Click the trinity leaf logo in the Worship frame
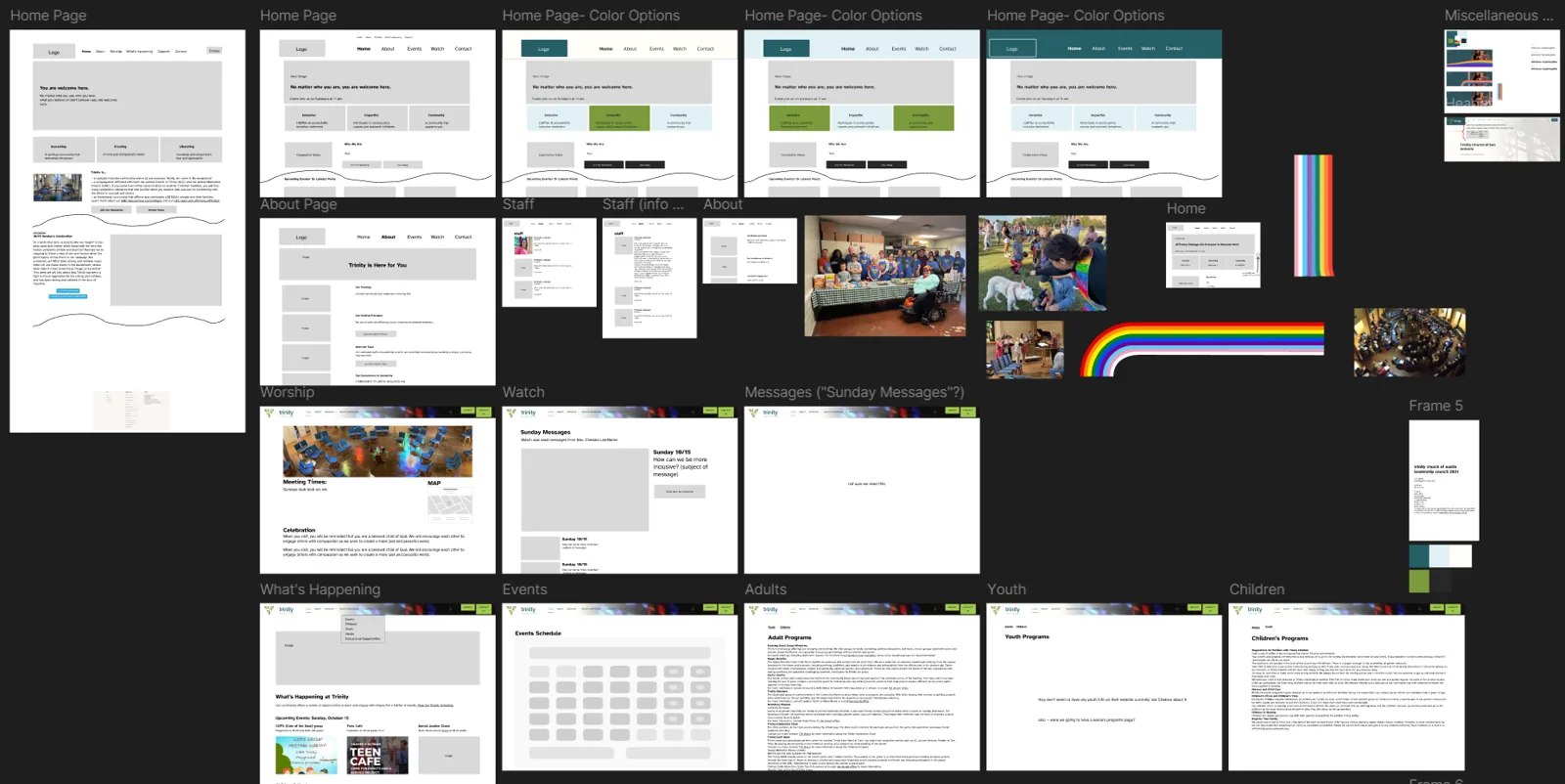The width and height of the screenshot is (1565, 784). pos(269,413)
